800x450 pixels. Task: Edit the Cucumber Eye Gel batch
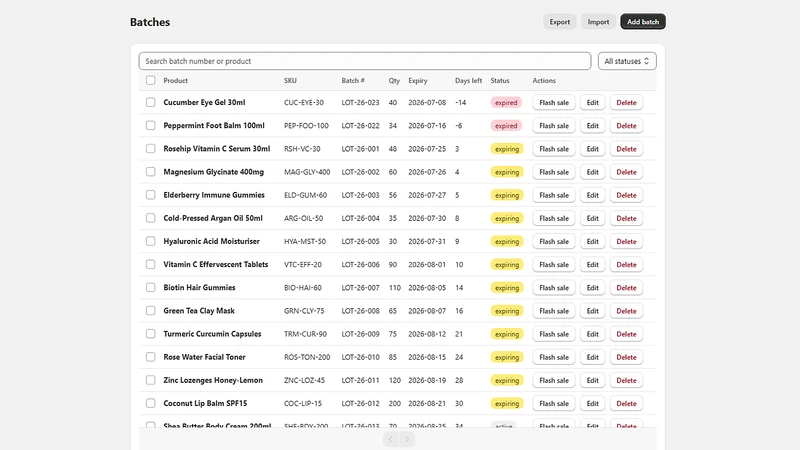592,103
